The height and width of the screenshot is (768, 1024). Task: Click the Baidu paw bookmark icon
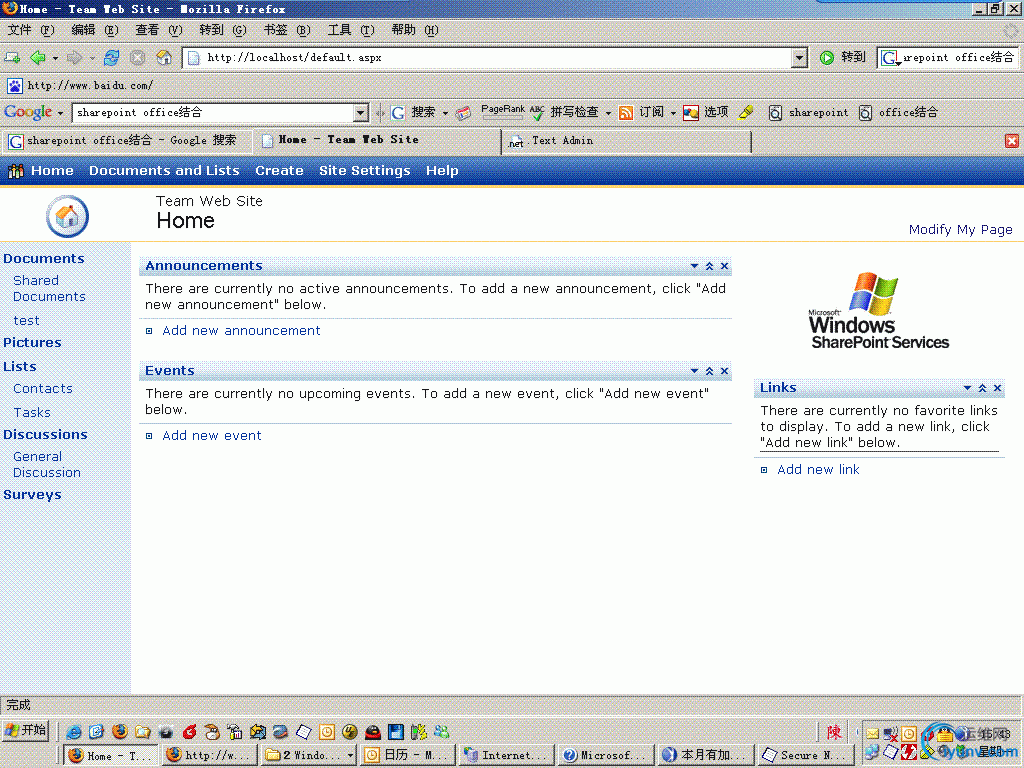coord(14,85)
